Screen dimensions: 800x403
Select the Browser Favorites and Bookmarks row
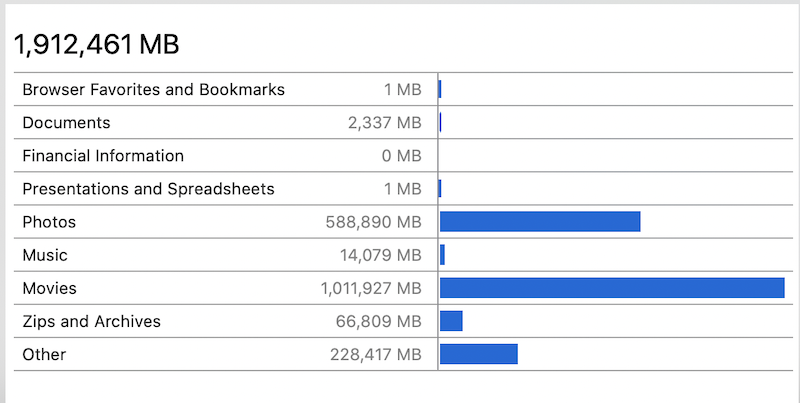403,89
